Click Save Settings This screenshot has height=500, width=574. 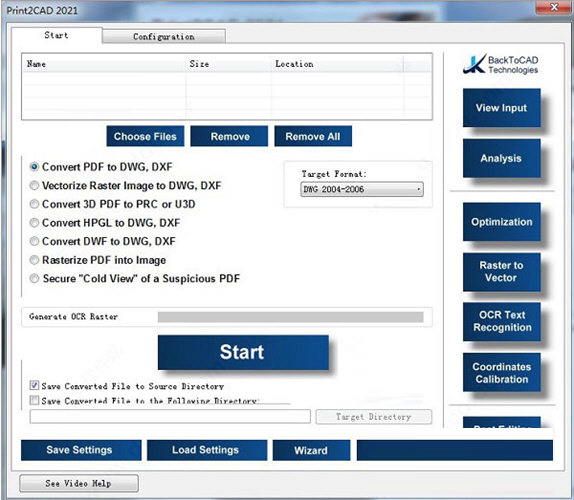click(x=81, y=450)
